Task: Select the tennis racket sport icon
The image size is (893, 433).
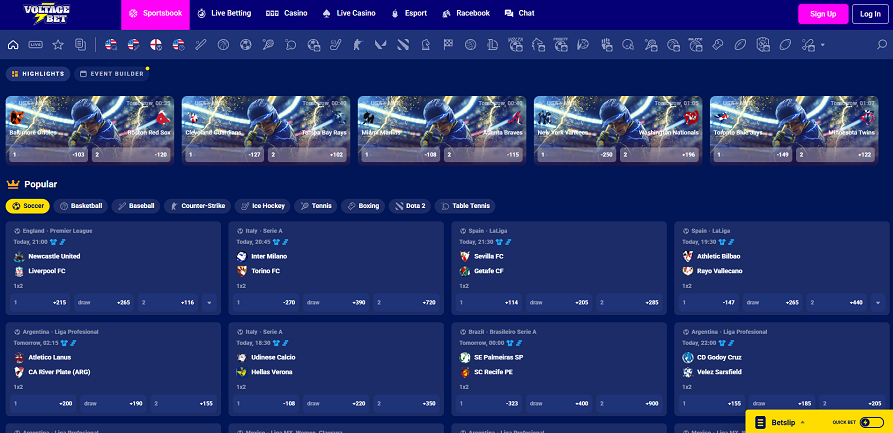Action: click(x=268, y=44)
